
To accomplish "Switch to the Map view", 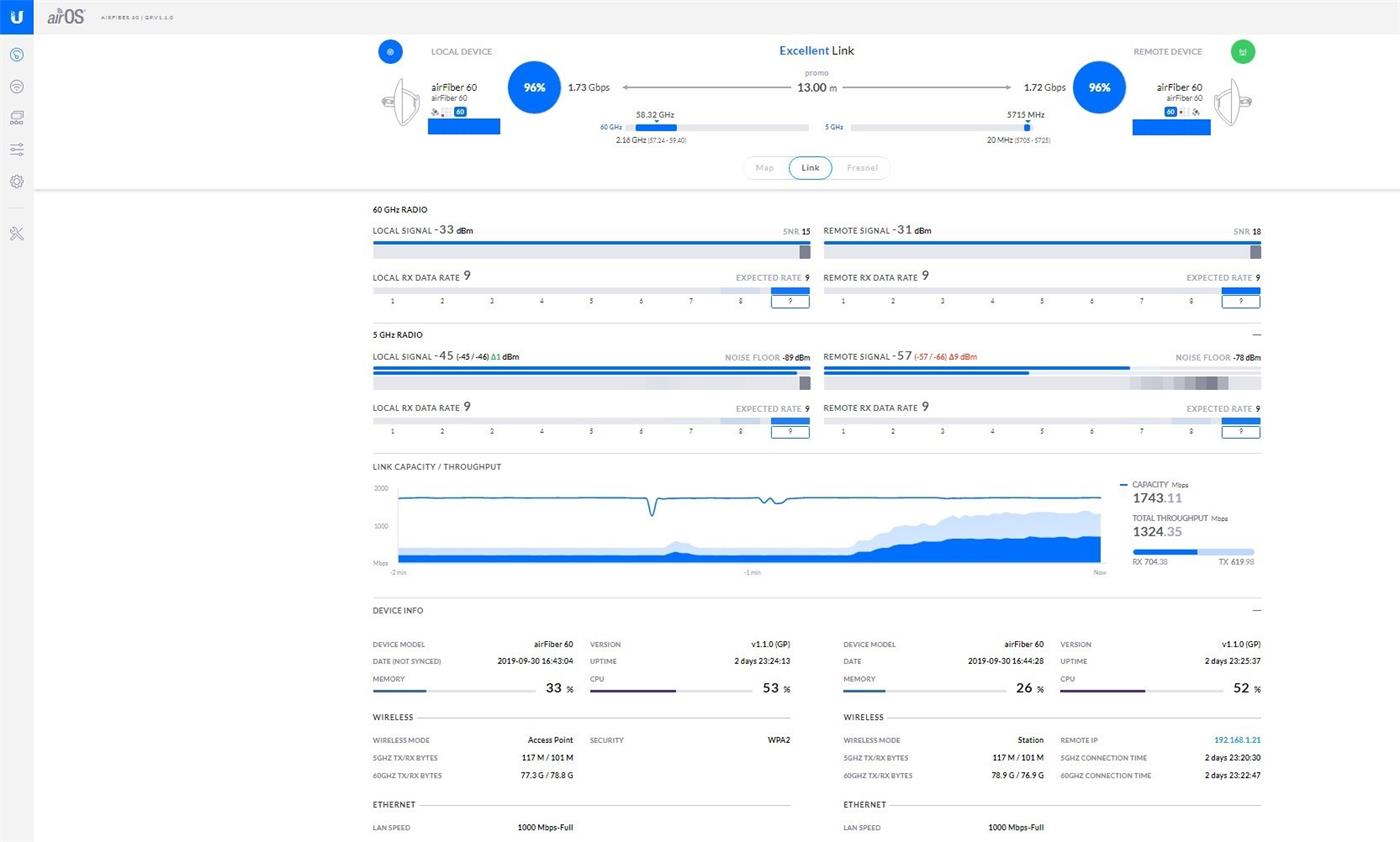I will point(765,168).
